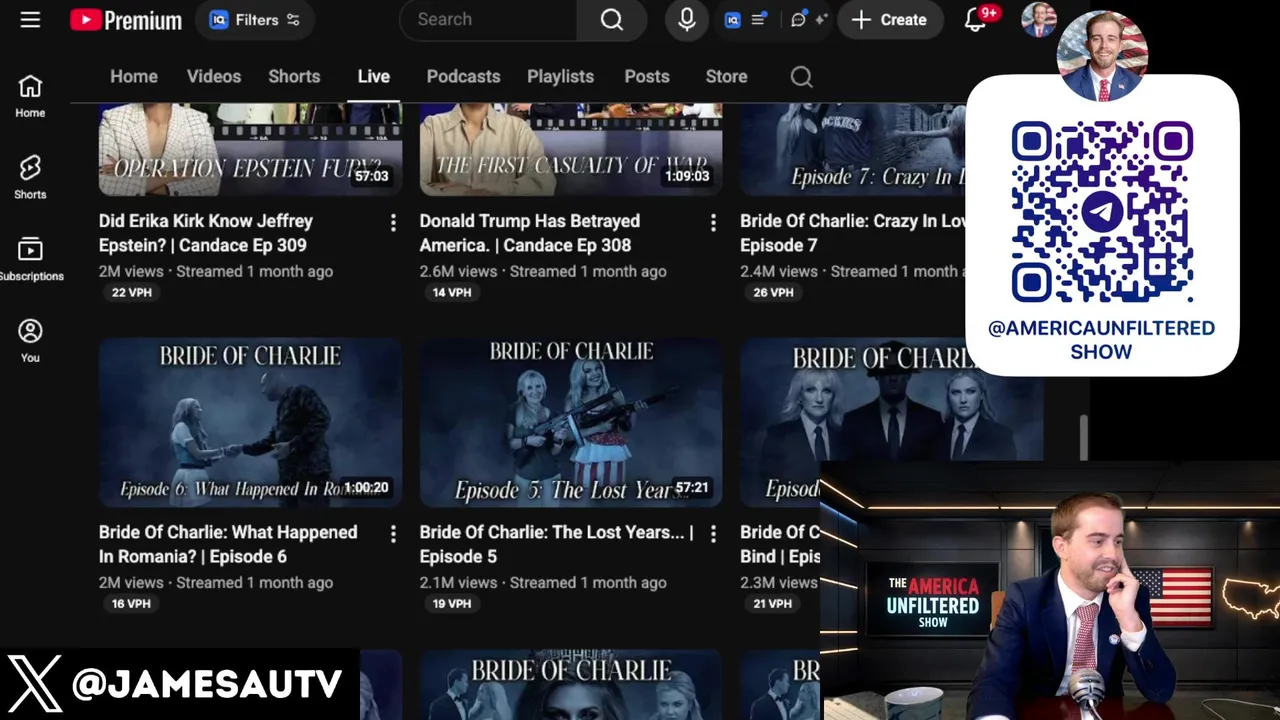
Task: Open Subscriptions in sidebar
Action: pyautogui.click(x=30, y=259)
